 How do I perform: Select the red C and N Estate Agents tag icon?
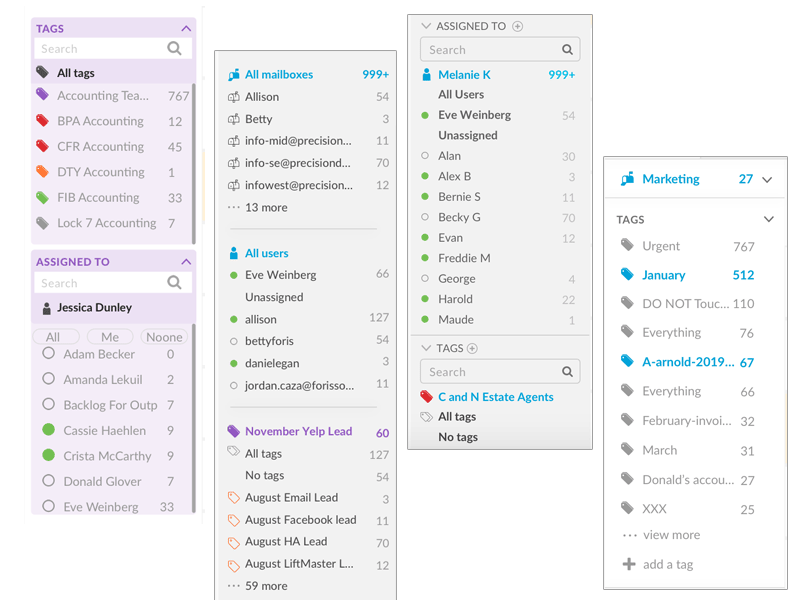coord(426,396)
